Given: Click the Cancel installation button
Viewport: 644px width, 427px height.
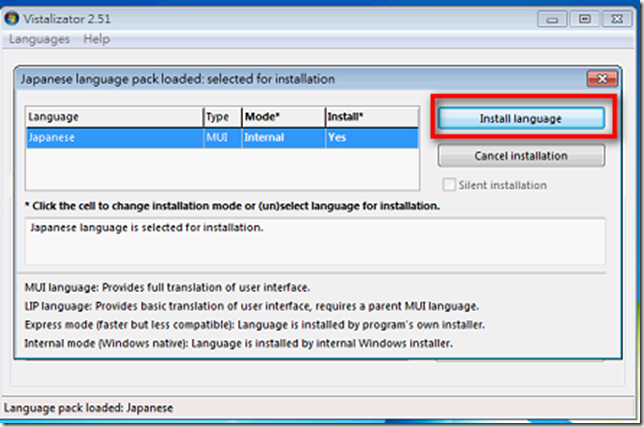Looking at the screenshot, I should point(521,156).
